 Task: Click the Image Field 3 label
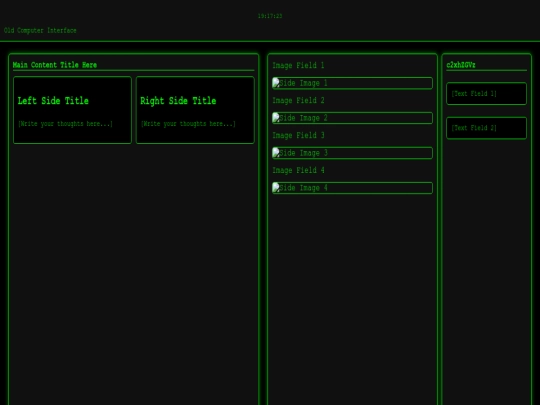coord(298,135)
